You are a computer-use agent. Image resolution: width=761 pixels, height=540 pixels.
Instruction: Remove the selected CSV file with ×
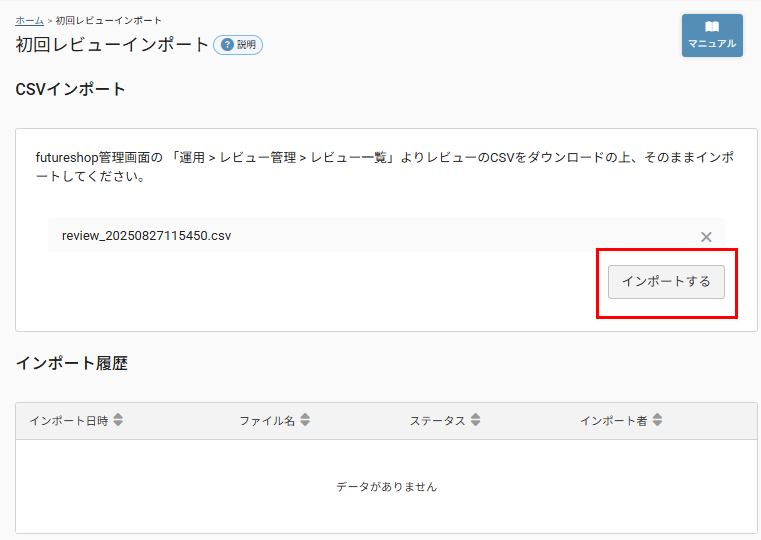tap(706, 237)
